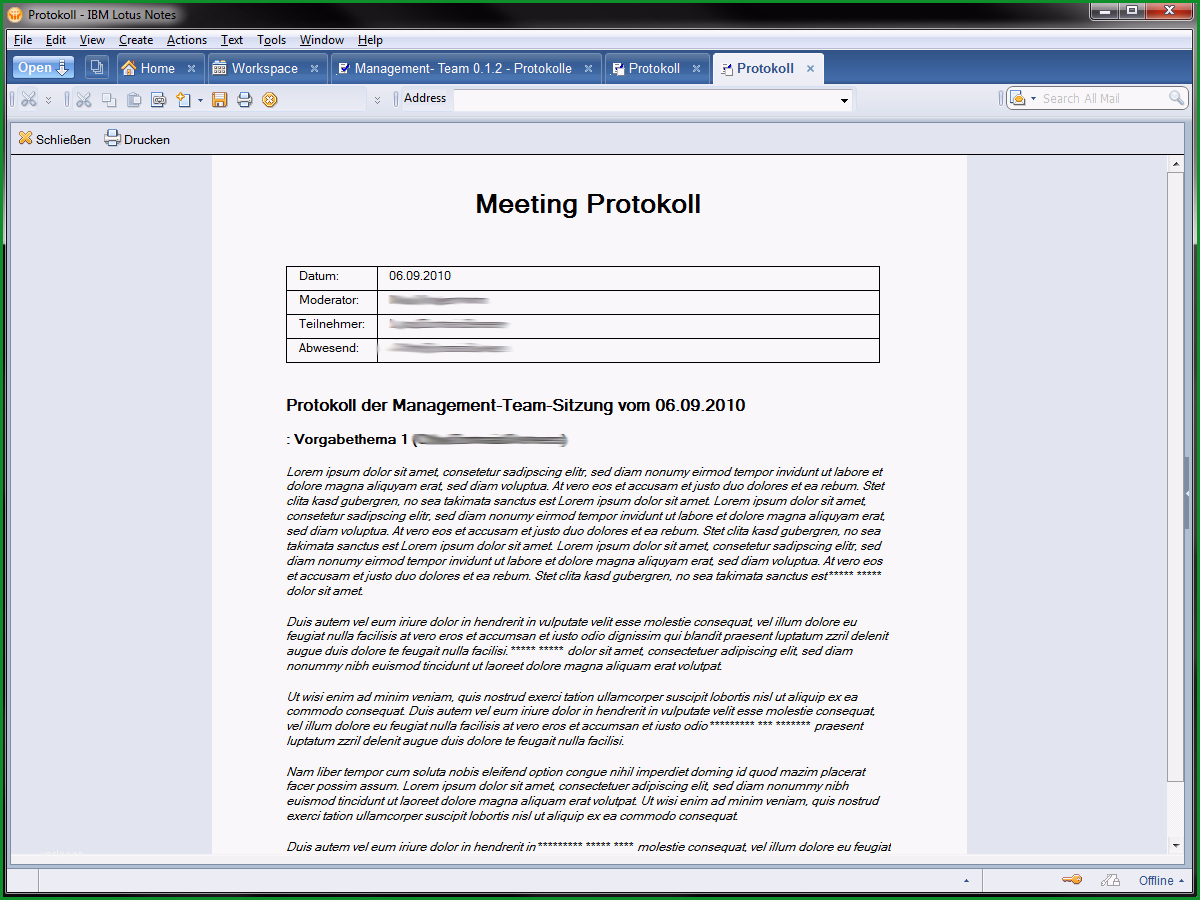Image resolution: width=1200 pixels, height=900 pixels.
Task: Click the Moderator: label cell
Action: (x=331, y=302)
